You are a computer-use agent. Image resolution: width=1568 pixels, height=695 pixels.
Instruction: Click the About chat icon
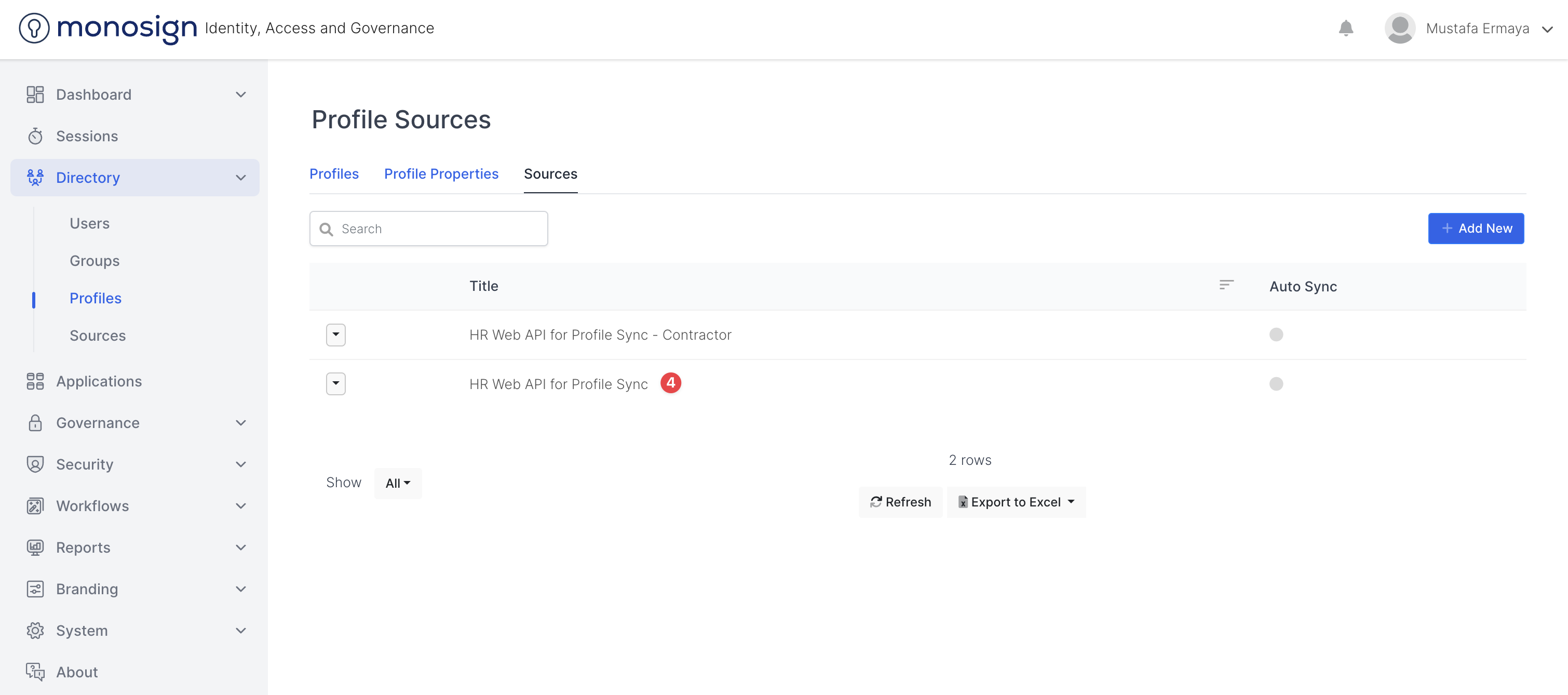point(35,671)
